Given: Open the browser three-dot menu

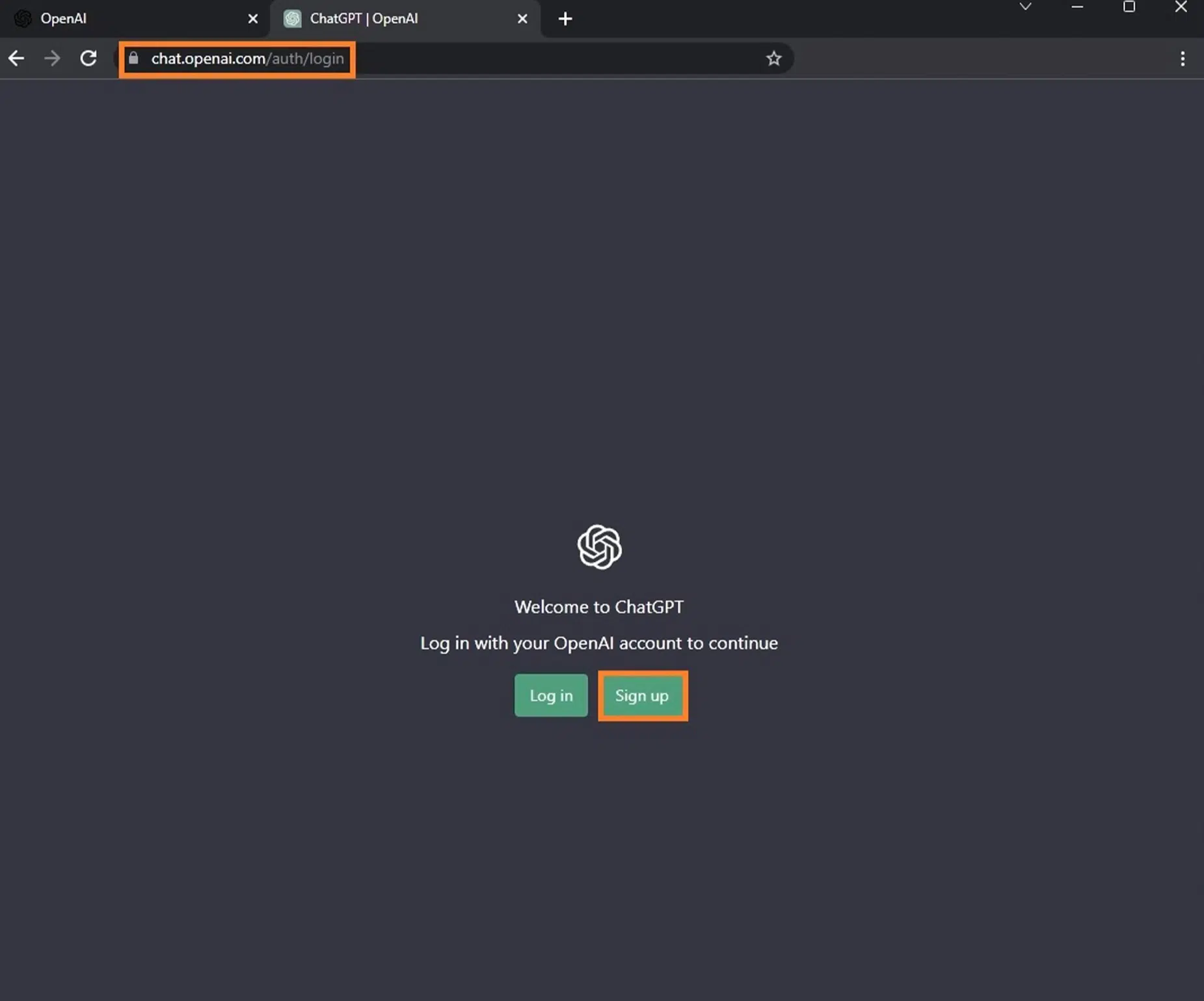Looking at the screenshot, I should coord(1182,59).
